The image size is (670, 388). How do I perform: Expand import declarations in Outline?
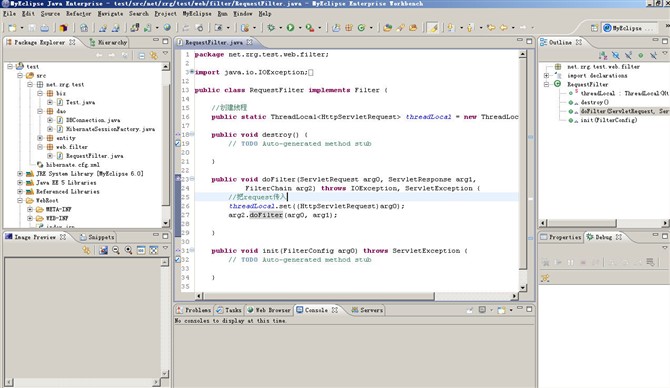click(547, 75)
